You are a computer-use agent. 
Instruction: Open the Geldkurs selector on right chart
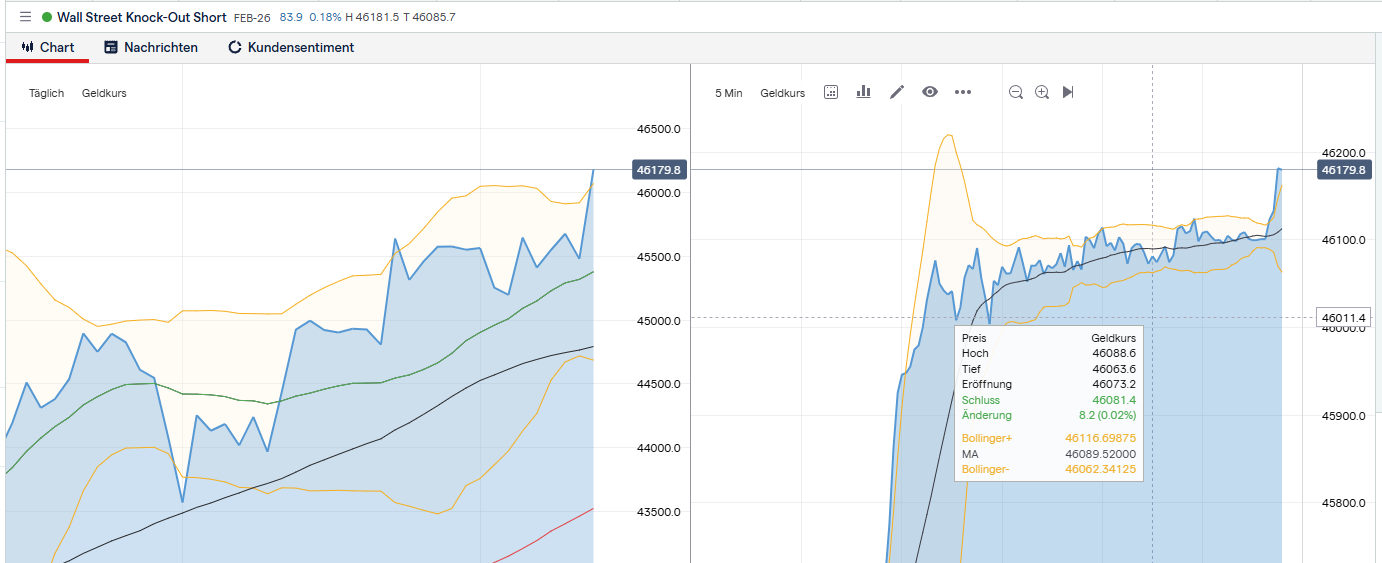pyautogui.click(x=783, y=93)
